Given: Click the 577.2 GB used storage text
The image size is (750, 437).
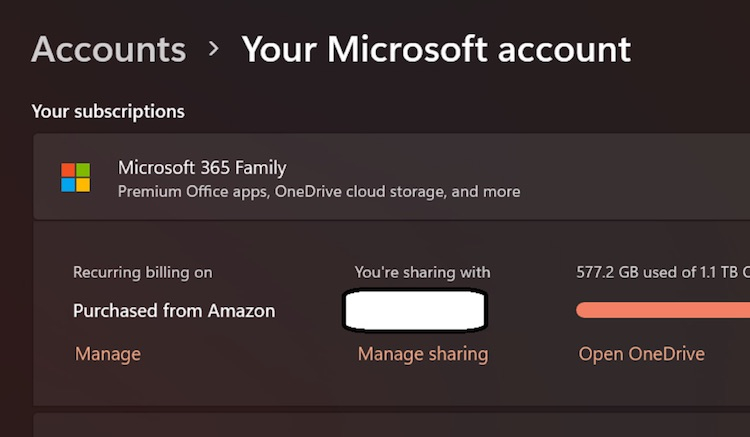Looking at the screenshot, I should click(662, 272).
